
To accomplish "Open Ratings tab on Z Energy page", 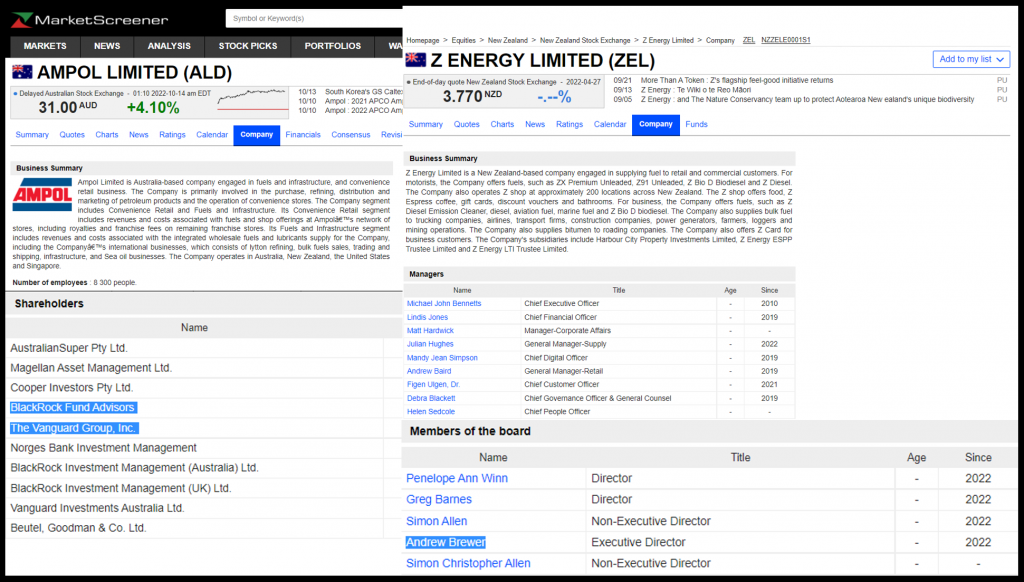I will coord(569,124).
